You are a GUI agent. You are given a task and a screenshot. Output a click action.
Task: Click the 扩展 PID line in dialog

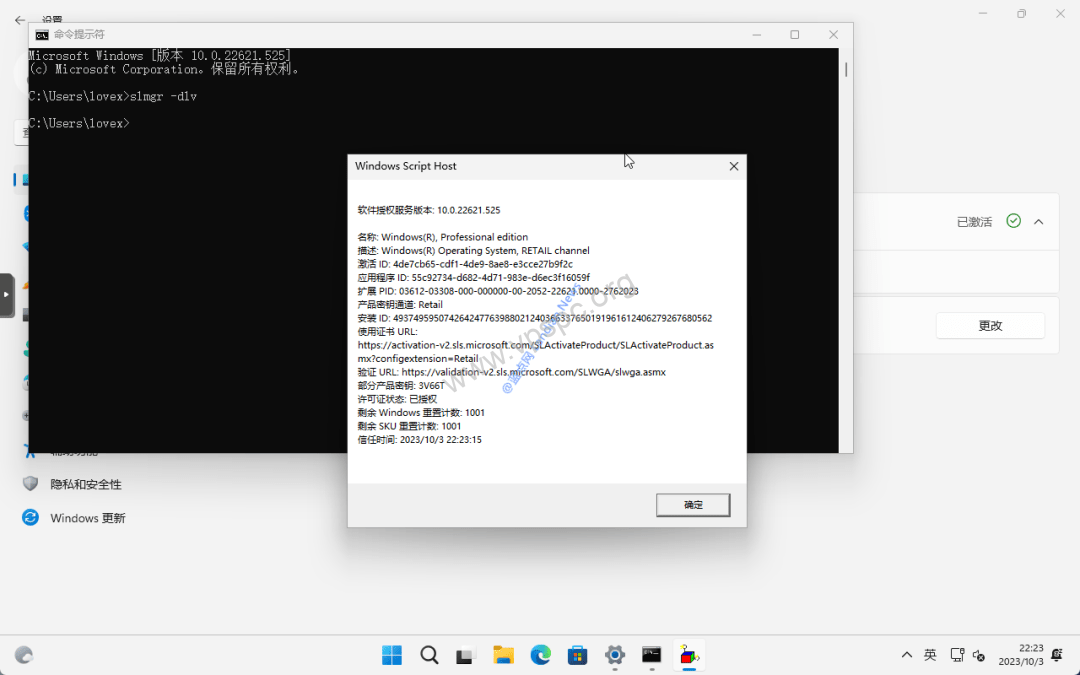(x=498, y=291)
